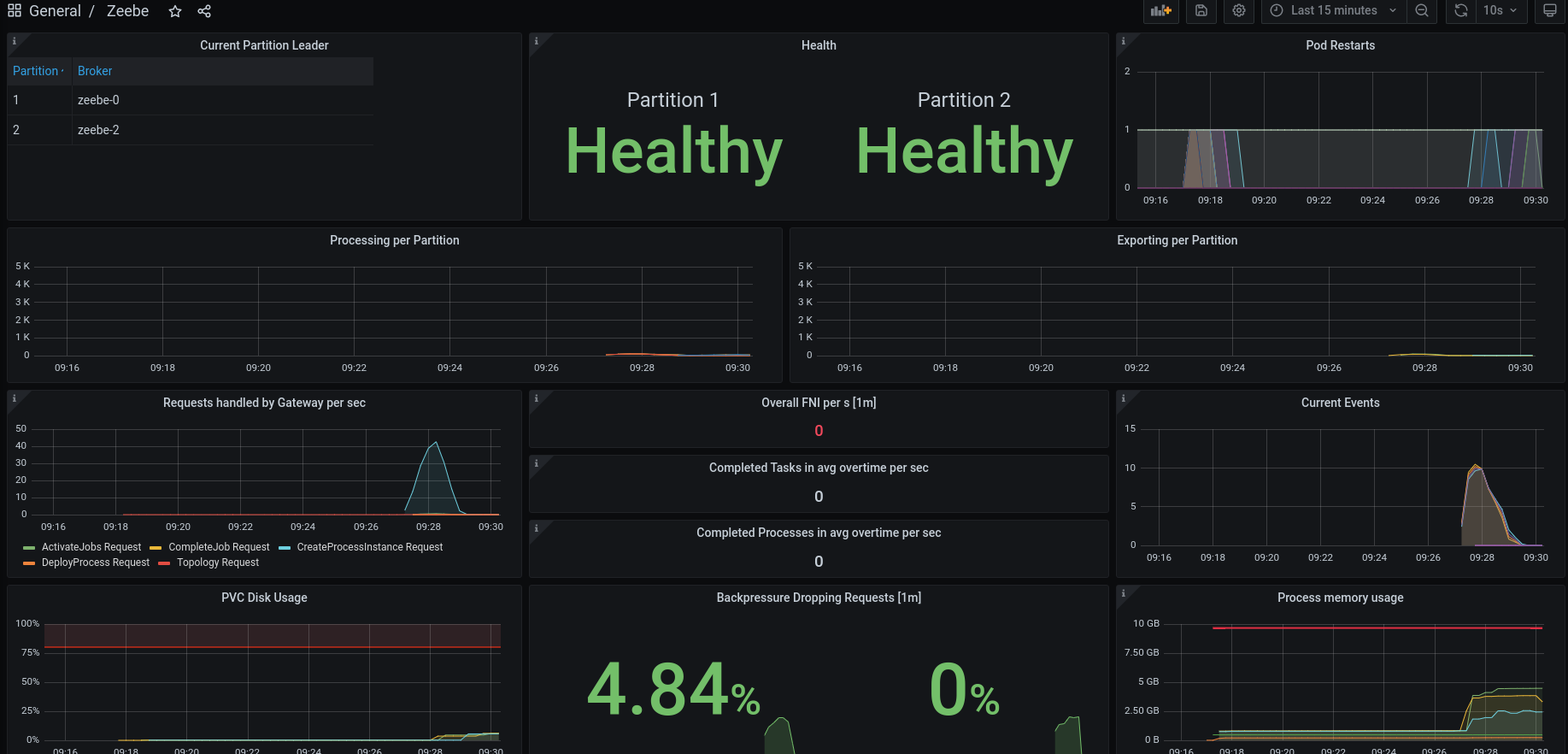
Task: Show info for Completed Tasks panel
Action: coord(536,463)
